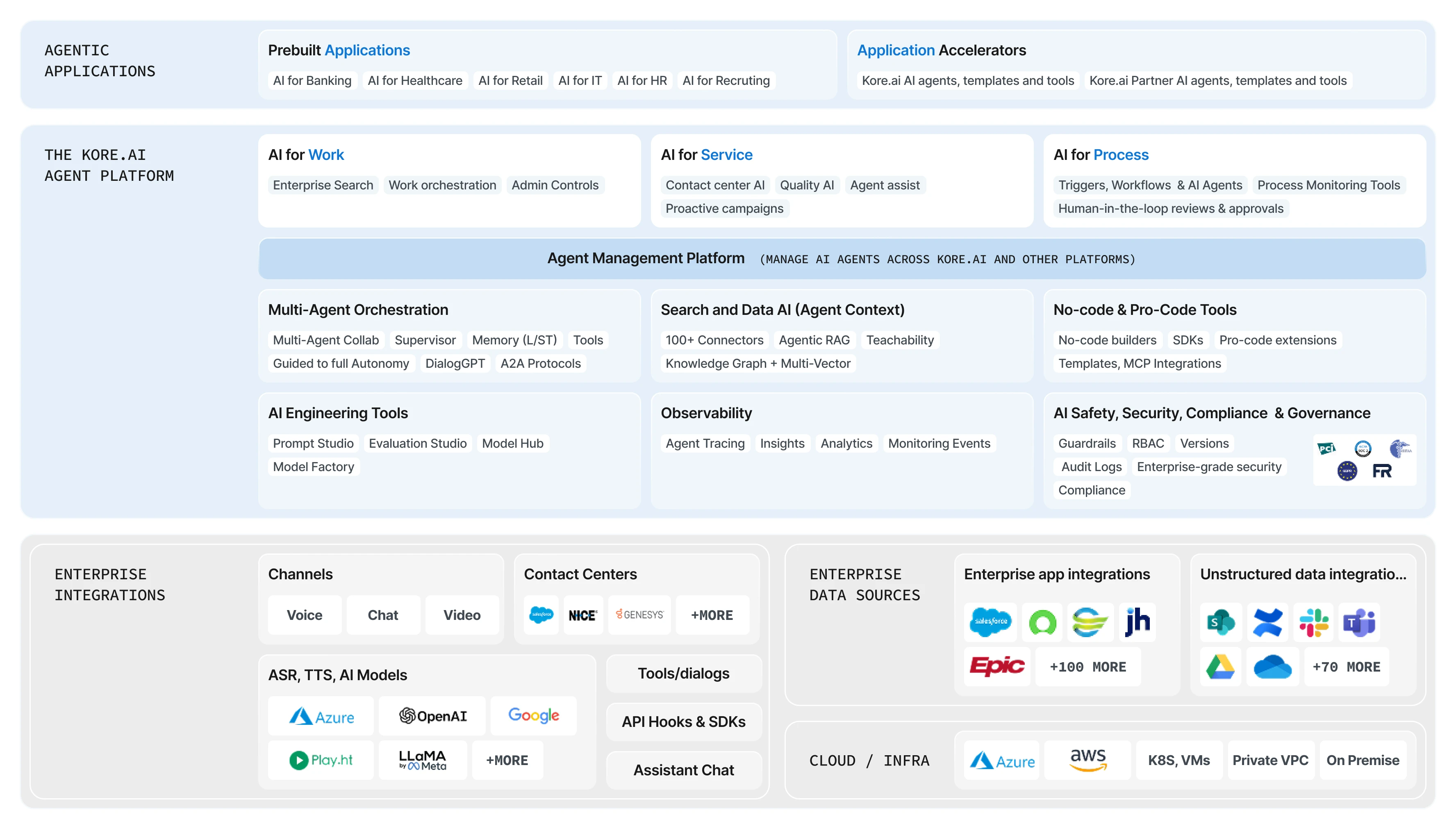The height and width of the screenshot is (829, 1456).
Task: Click the +MORE button in Contact Centers
Action: point(712,615)
